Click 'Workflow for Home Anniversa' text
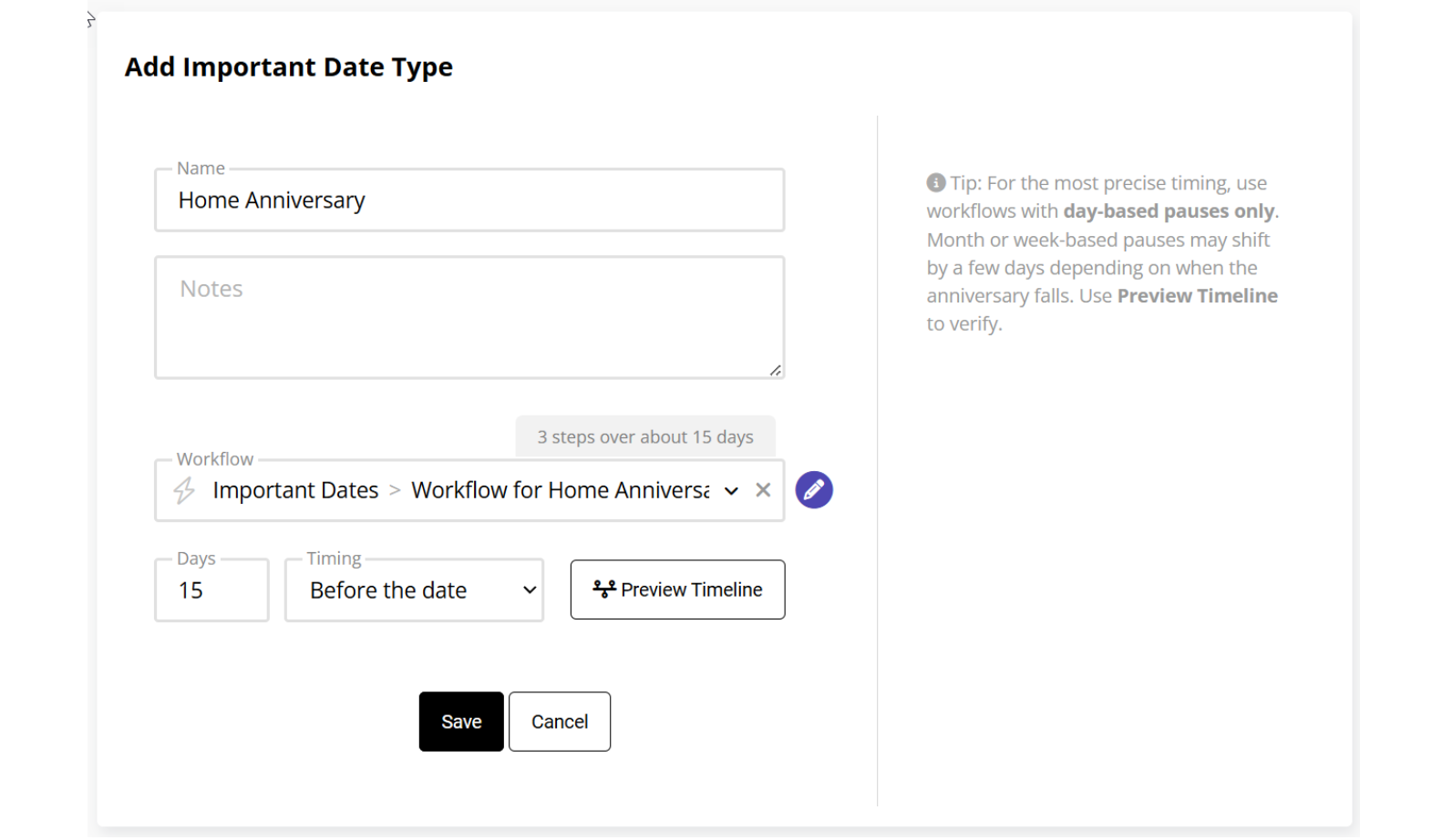Screen dimensions: 1442x840 [561, 490]
